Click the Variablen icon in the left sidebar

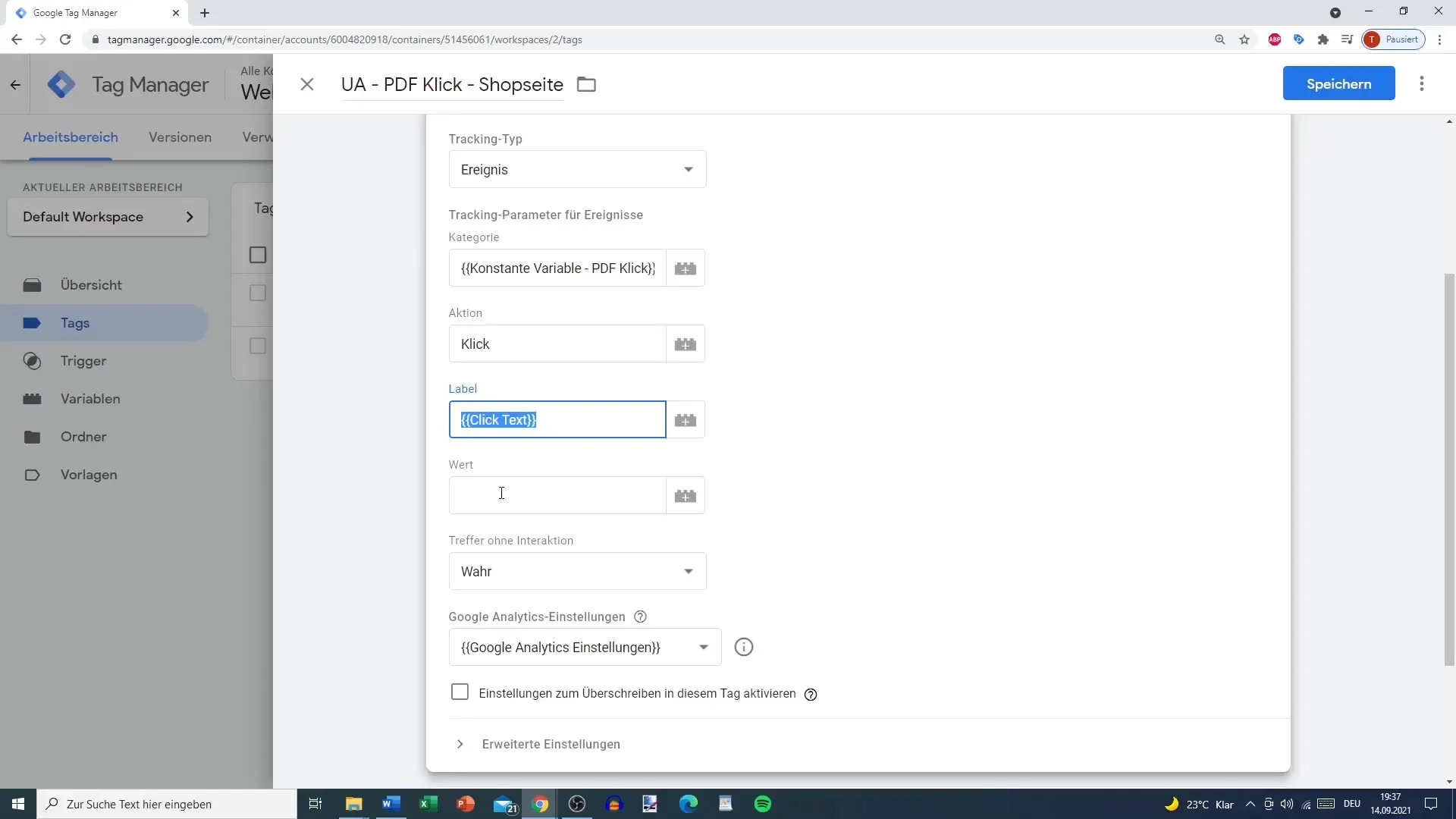coord(33,398)
